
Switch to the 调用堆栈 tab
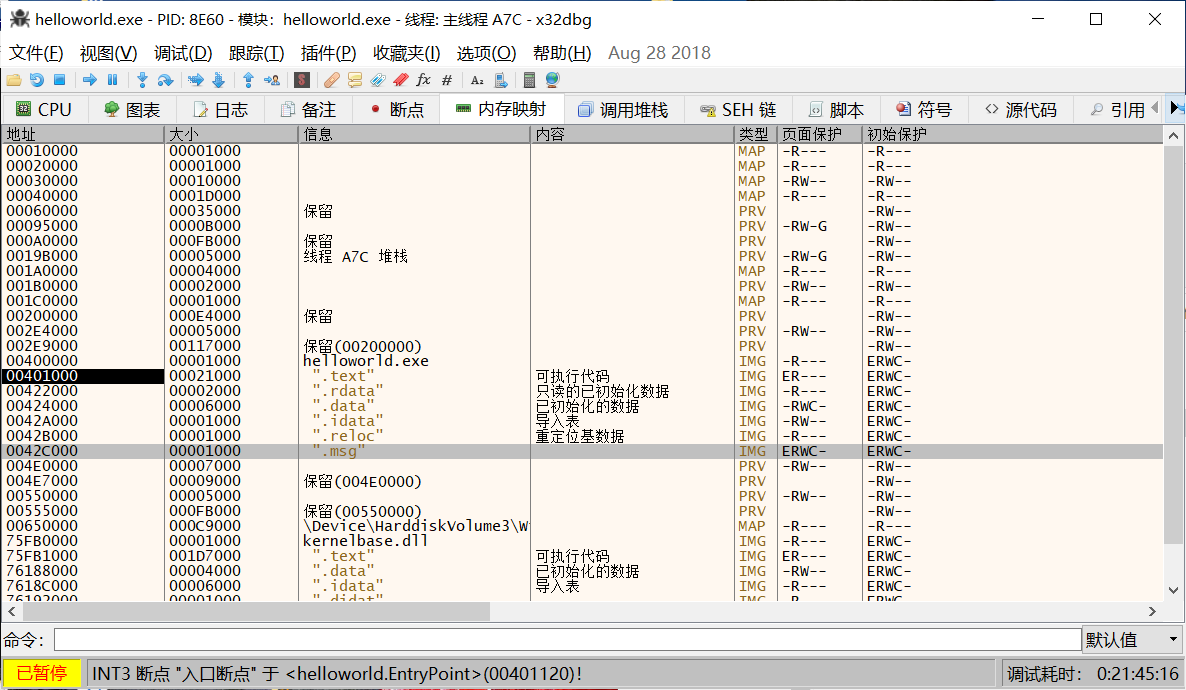click(x=623, y=110)
